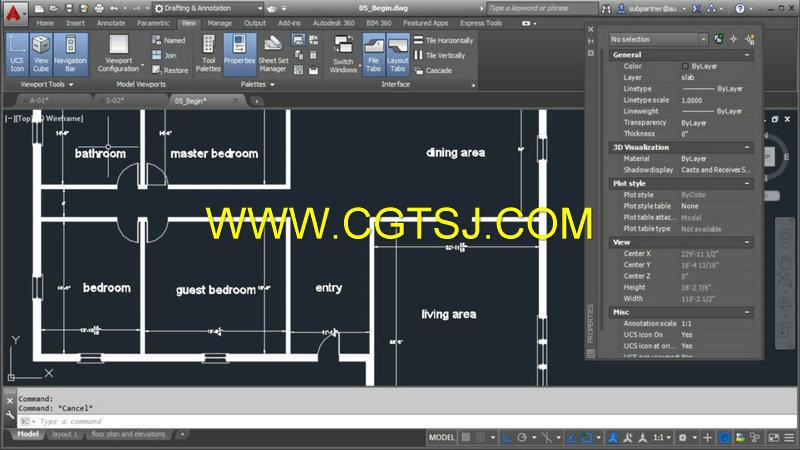Toggle the Properties palette button

tap(239, 55)
